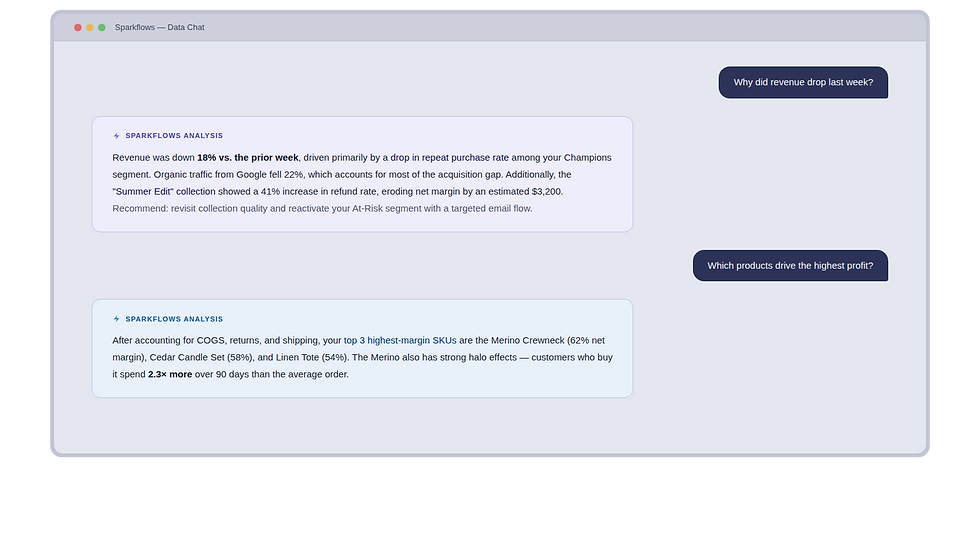Click the yellow minimize dot in the title bar
The image size is (980, 545).
(90, 27)
